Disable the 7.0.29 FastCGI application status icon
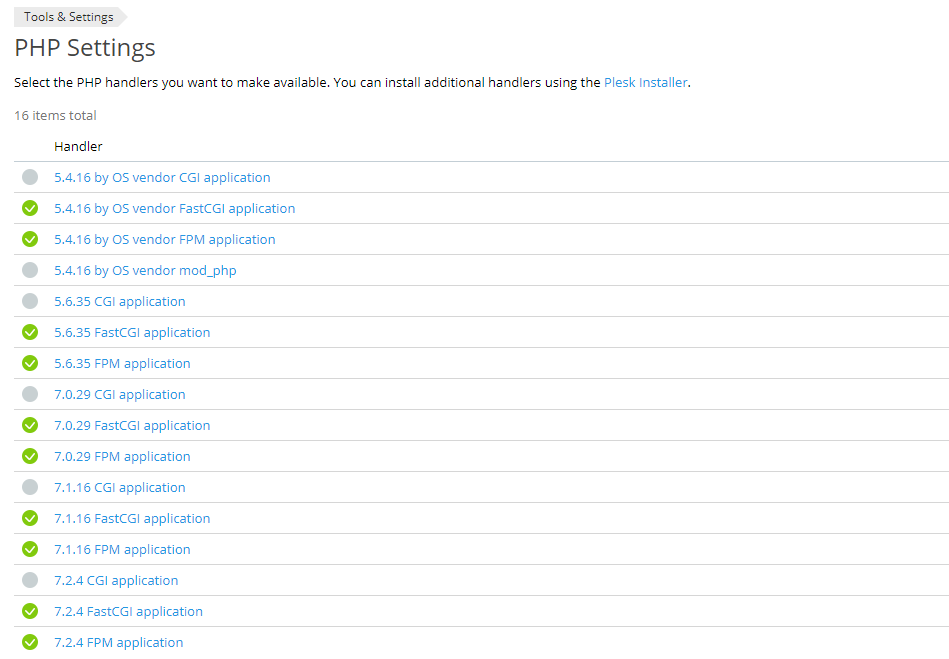The width and height of the screenshot is (949, 659). 30,425
